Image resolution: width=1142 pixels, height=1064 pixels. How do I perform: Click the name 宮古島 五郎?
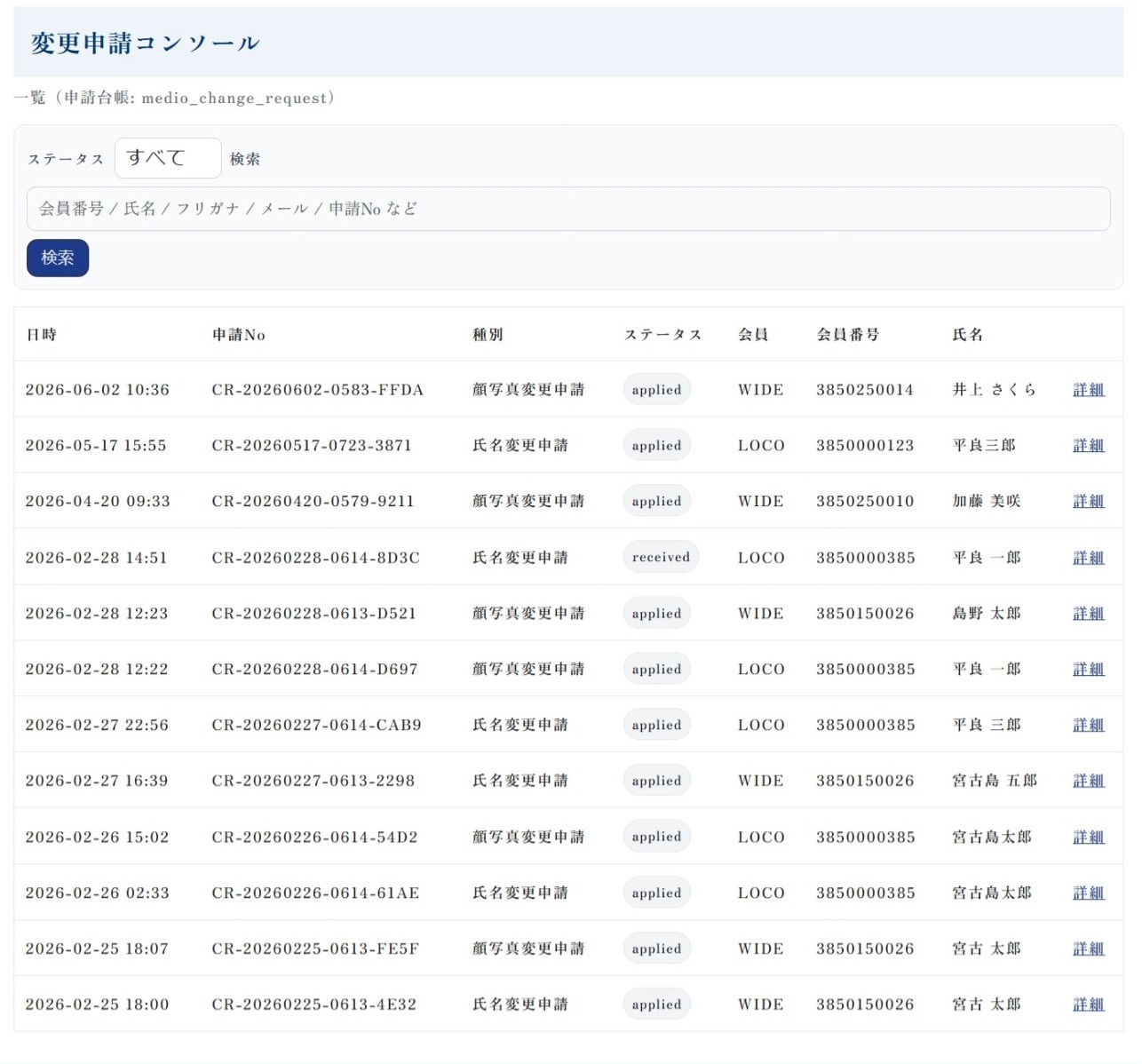click(995, 782)
